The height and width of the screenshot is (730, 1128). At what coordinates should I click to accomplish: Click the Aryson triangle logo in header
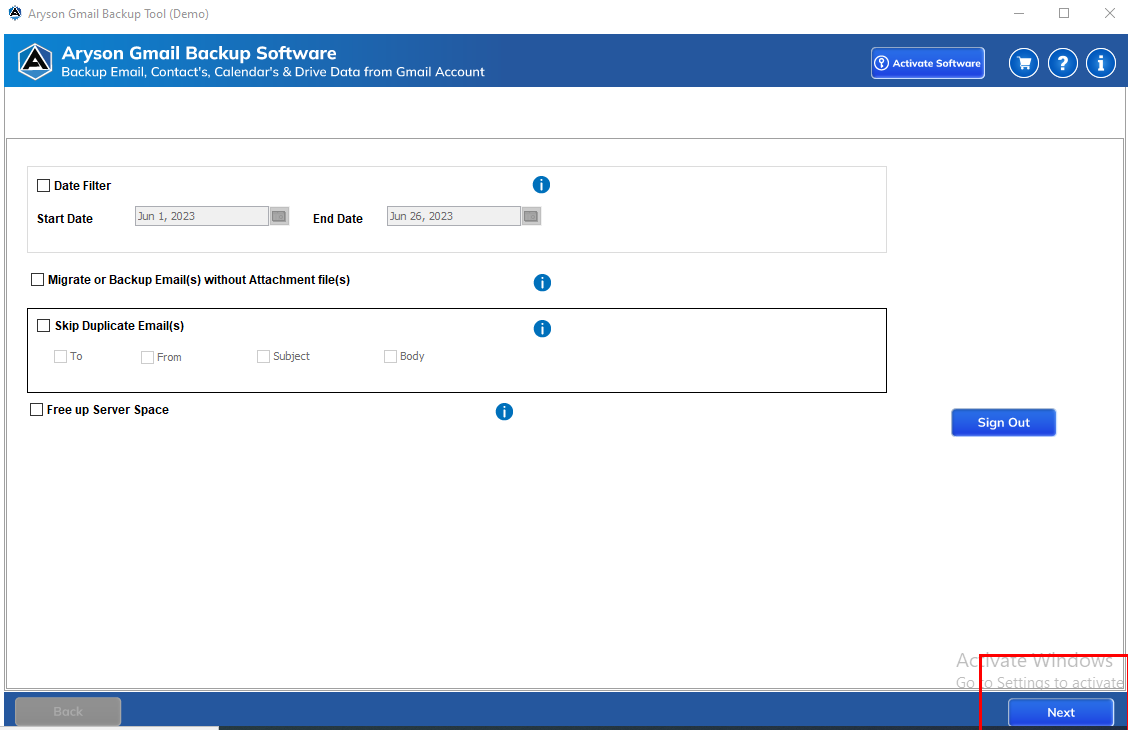pyautogui.click(x=35, y=61)
